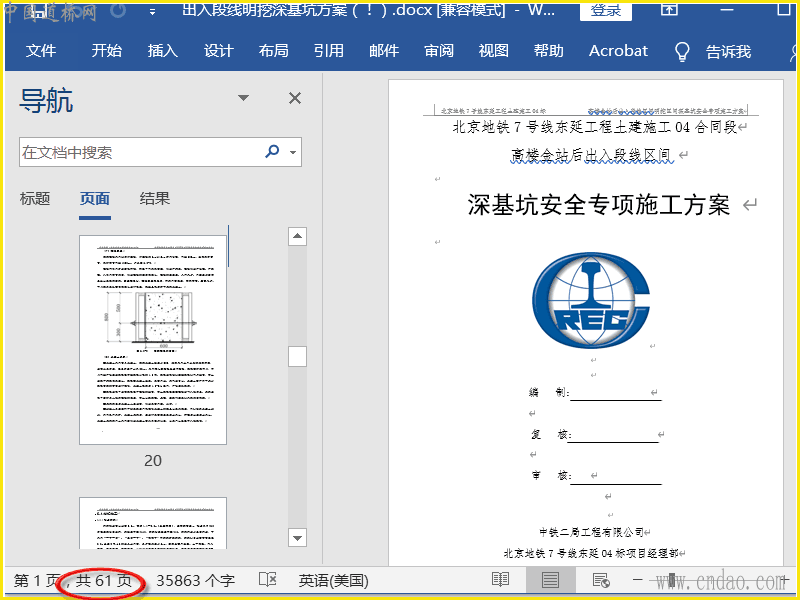This screenshot has height=600, width=800.
Task: Click the thumbnail scrollbar down arrow
Action: point(297,538)
